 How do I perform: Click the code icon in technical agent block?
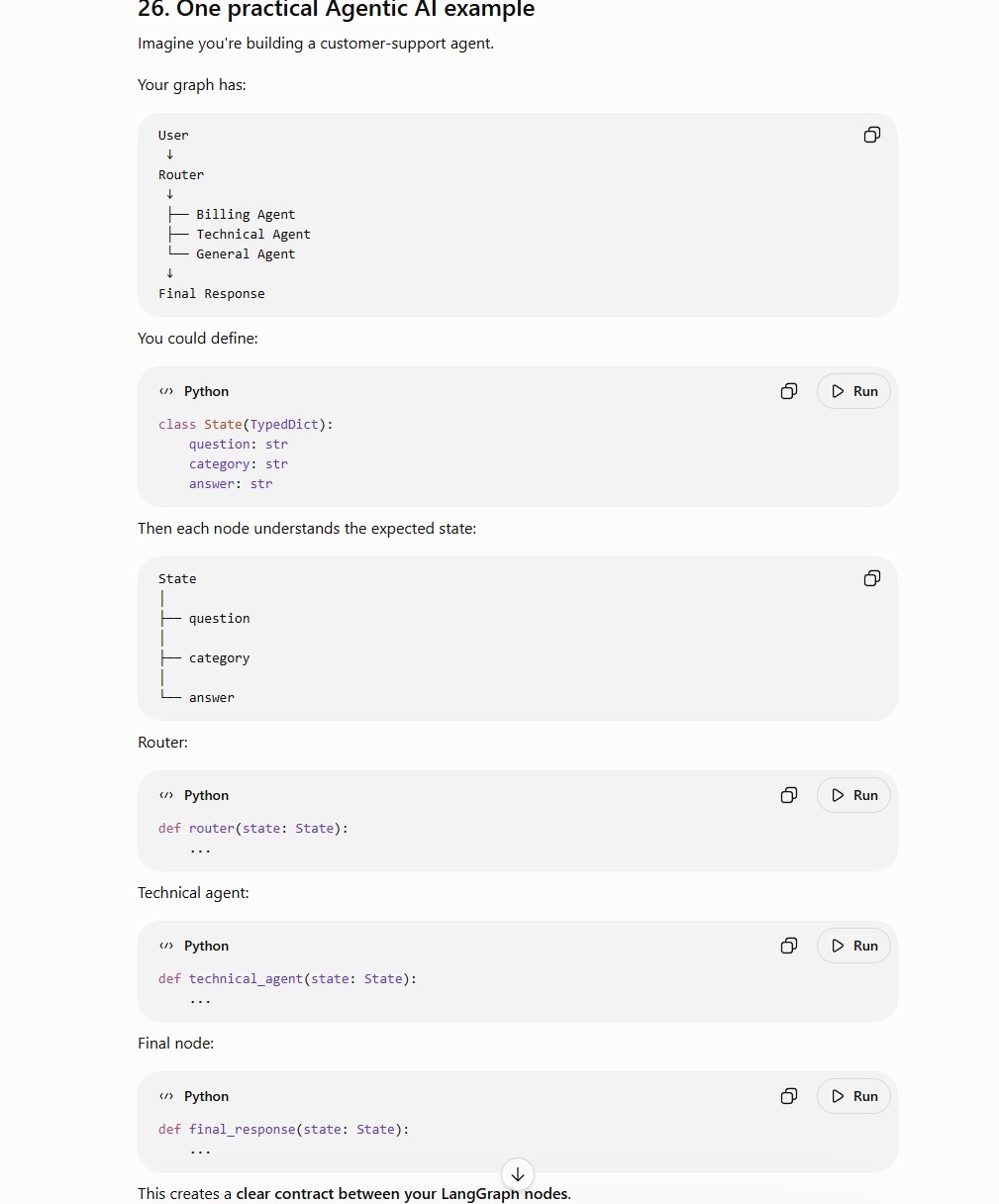(x=166, y=946)
